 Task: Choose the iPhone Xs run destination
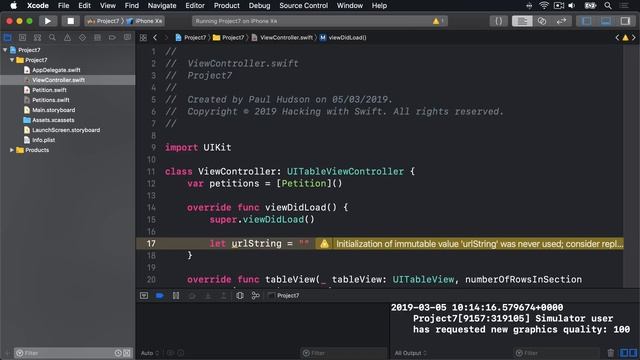click(144, 21)
